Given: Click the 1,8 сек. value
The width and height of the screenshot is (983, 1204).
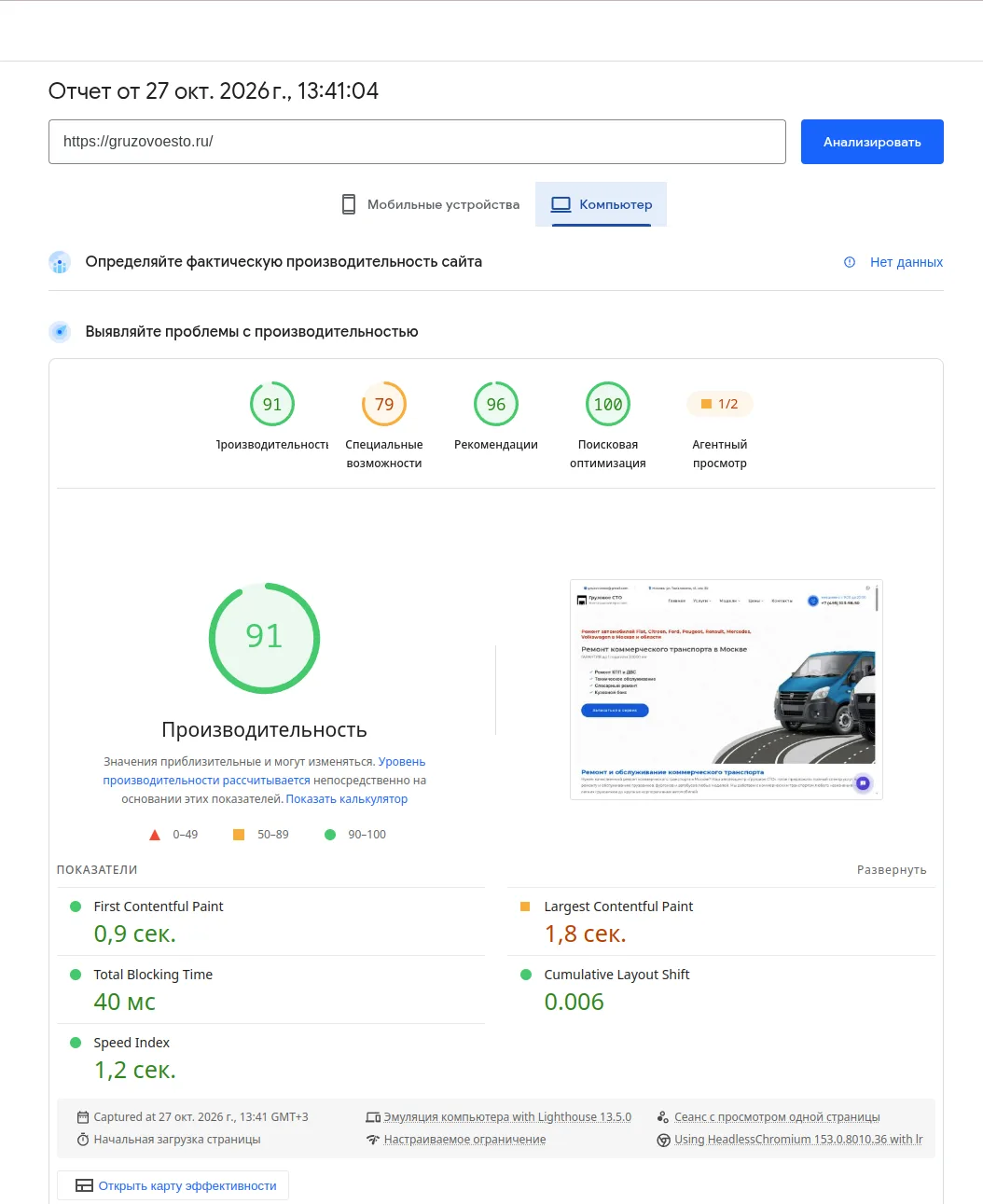Looking at the screenshot, I should (586, 934).
